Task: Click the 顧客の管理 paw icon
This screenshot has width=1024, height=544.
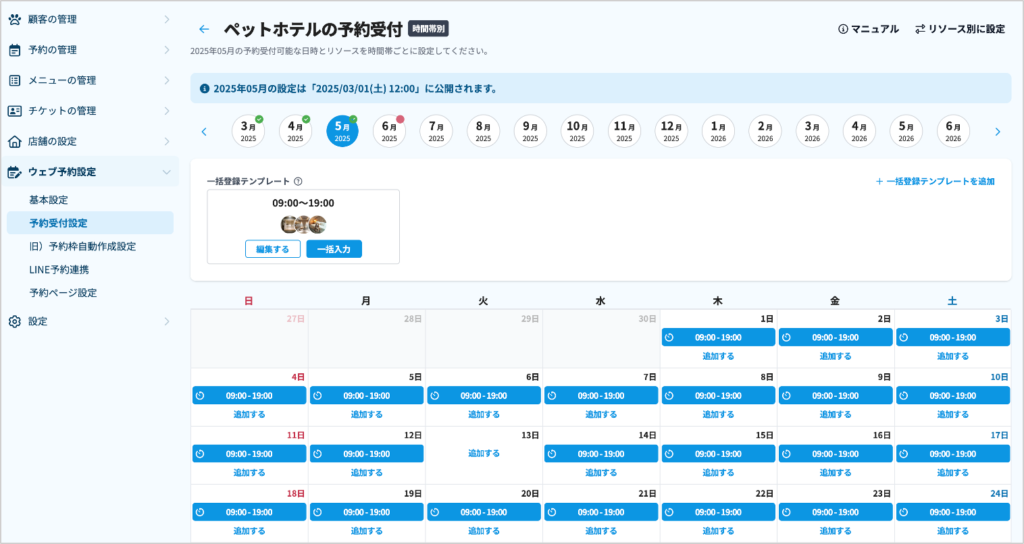Action: pos(14,19)
